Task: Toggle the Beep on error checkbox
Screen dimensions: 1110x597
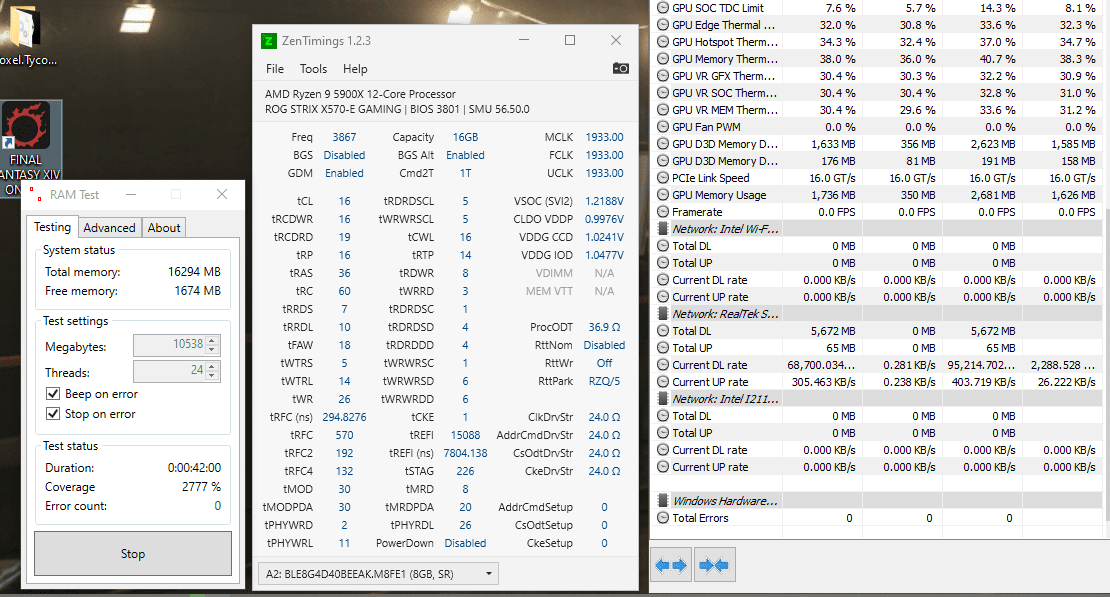Action: pyautogui.click(x=52, y=394)
